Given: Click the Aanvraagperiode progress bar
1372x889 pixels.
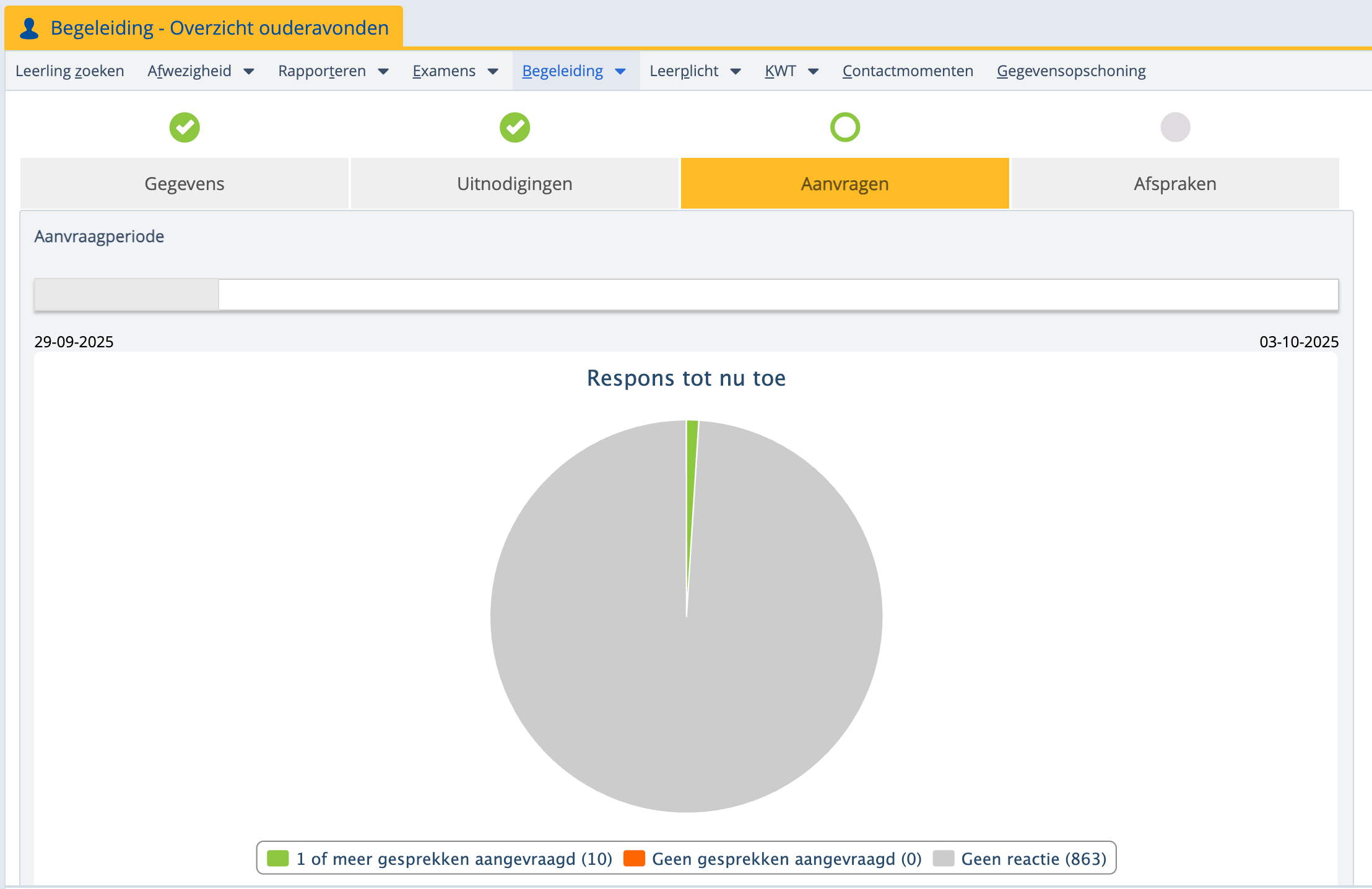Looking at the screenshot, I should pyautogui.click(x=686, y=295).
